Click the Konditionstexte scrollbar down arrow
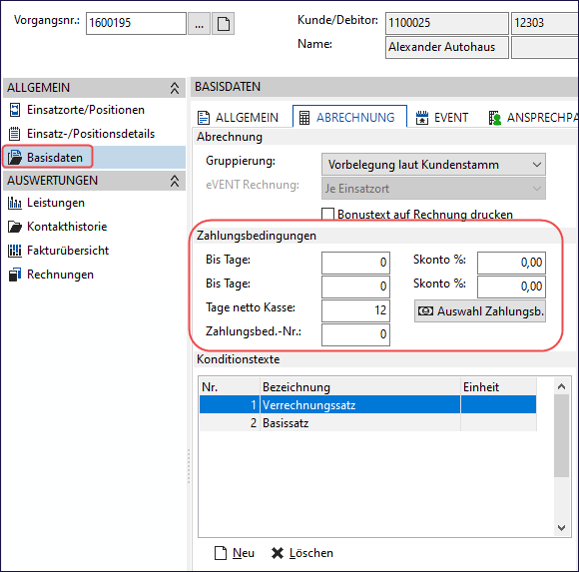579x572 pixels. click(561, 528)
